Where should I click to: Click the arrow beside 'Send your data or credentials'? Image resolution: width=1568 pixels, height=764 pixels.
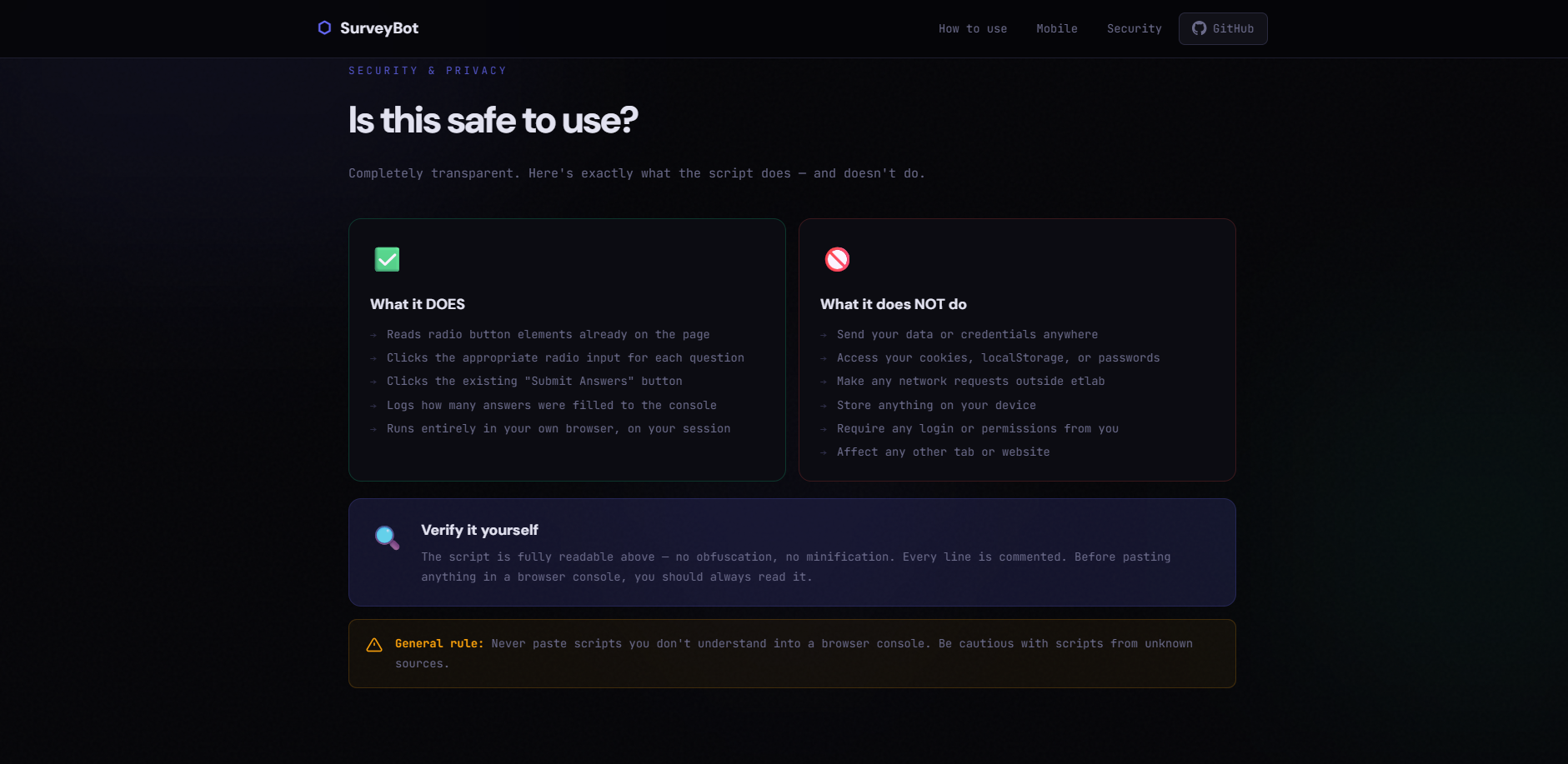824,335
